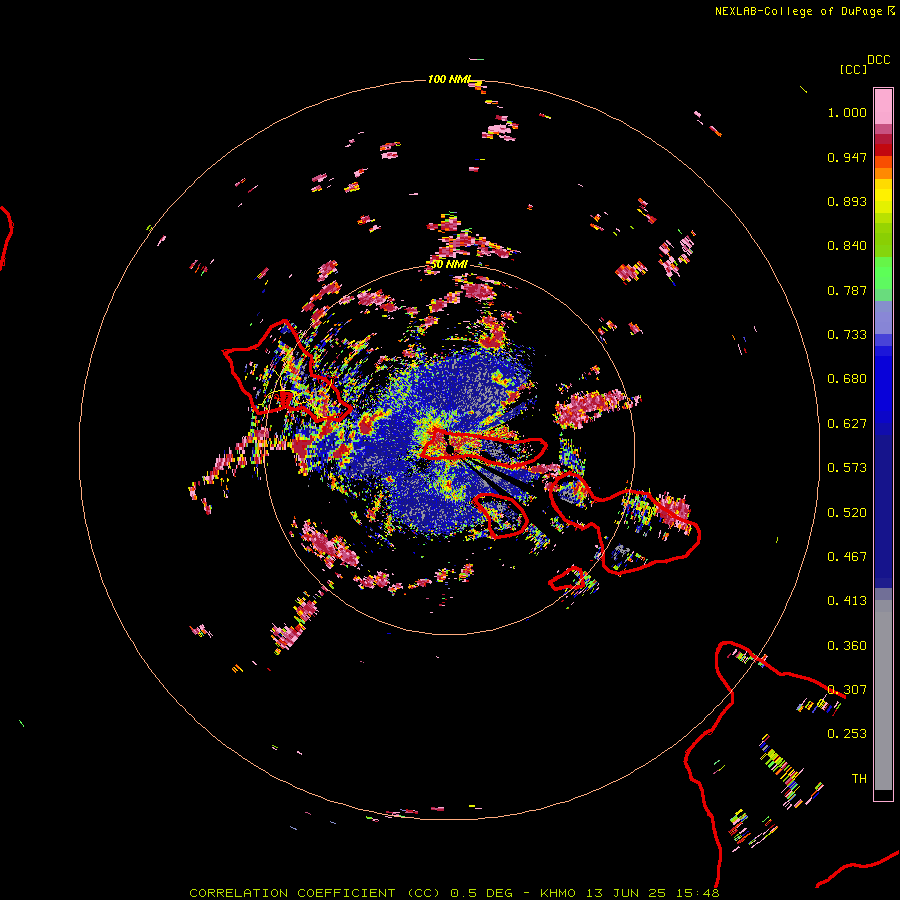Click the 0.413 scale label

[847, 601]
